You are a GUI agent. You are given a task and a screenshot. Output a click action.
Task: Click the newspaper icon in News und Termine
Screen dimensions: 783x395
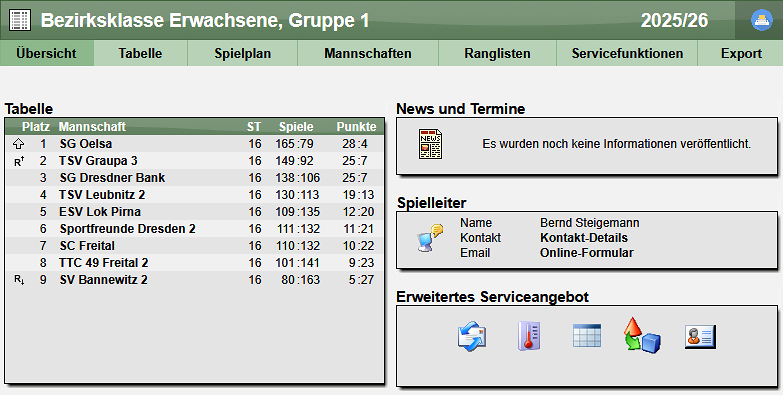tap(430, 144)
